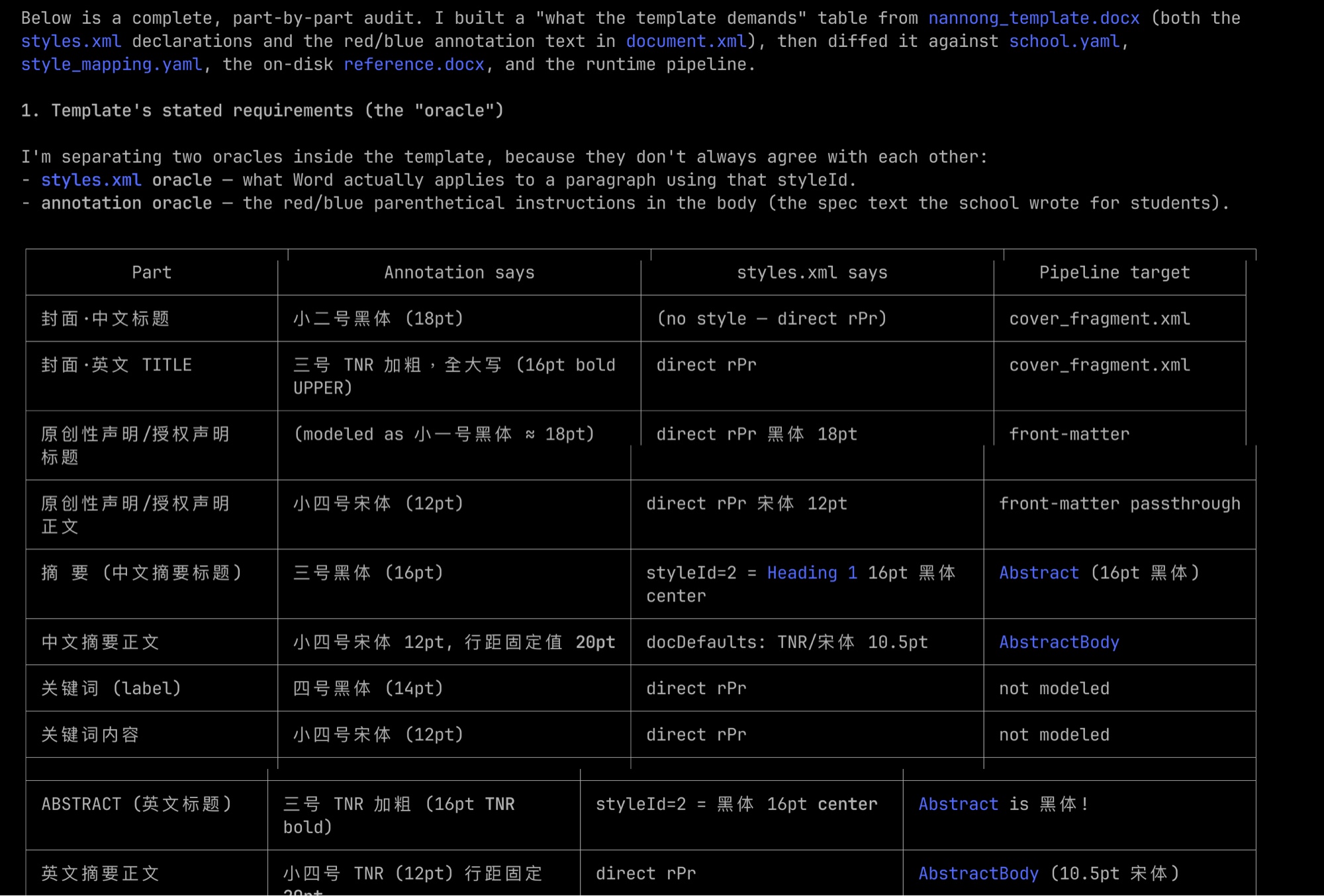
Task: Click cover_fragment.xml in the 封面·中文标题 row
Action: click(x=1100, y=318)
